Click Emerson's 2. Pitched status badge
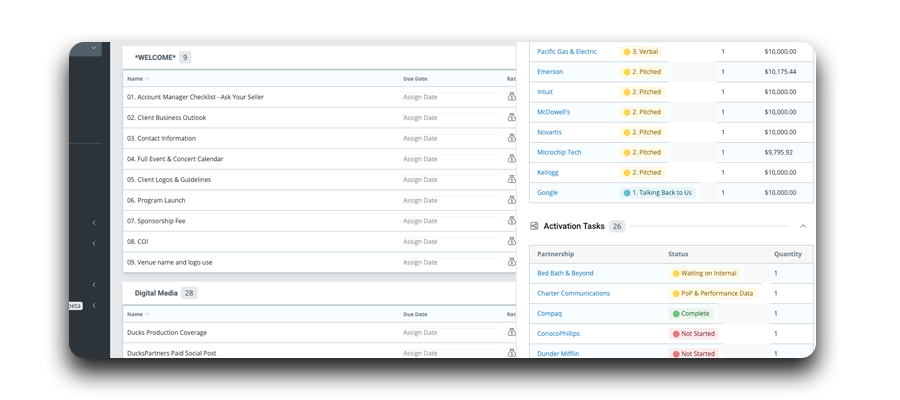 point(642,72)
